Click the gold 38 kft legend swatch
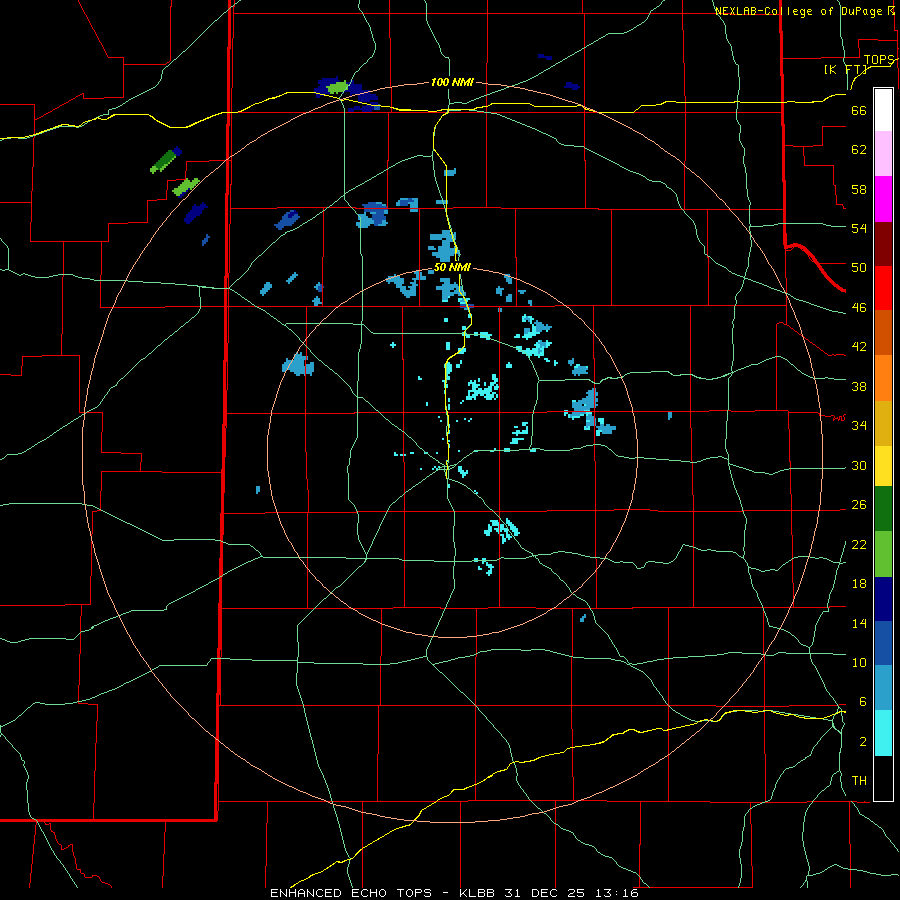900x900 pixels. 883,423
